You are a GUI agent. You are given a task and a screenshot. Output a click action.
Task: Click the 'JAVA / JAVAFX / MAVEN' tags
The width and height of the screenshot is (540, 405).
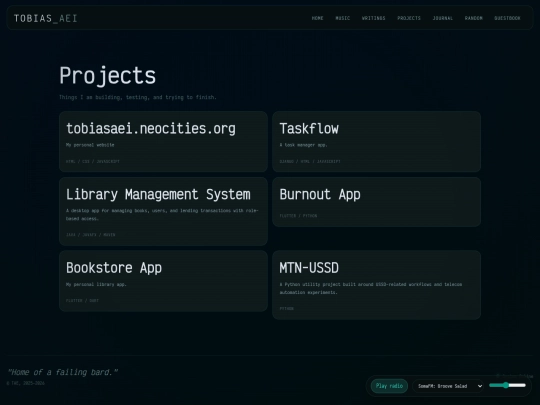[91, 235]
